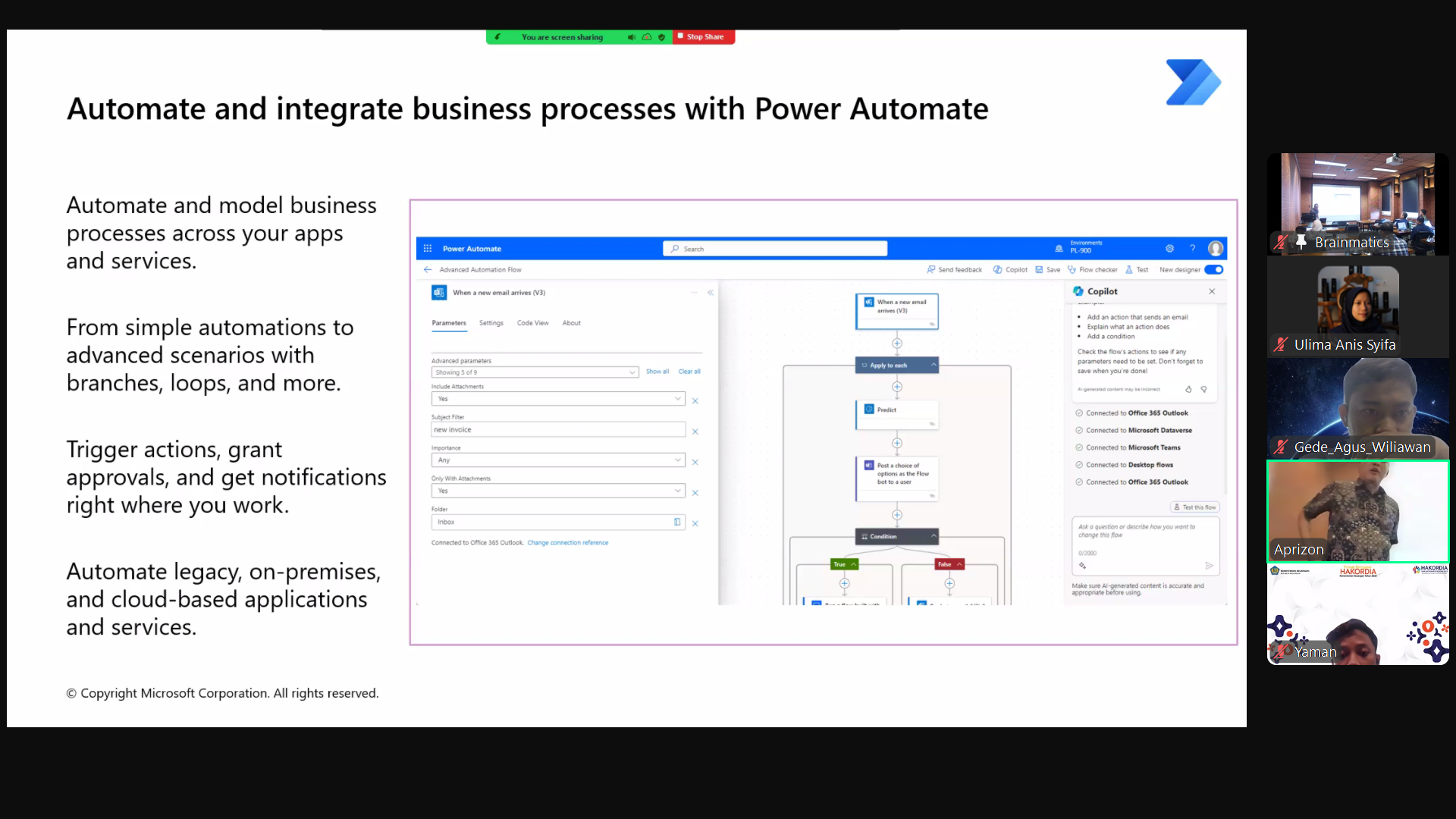
Task: Remove the Include Attachments parameter with the X
Action: (695, 401)
